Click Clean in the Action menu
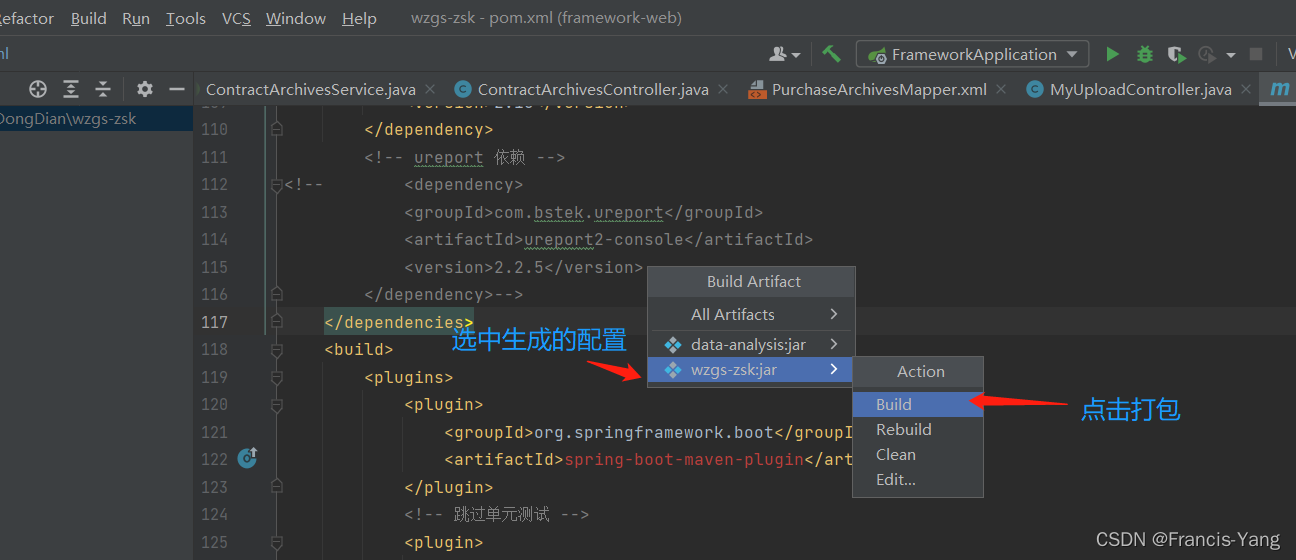Image resolution: width=1296 pixels, height=560 pixels. coord(918,454)
